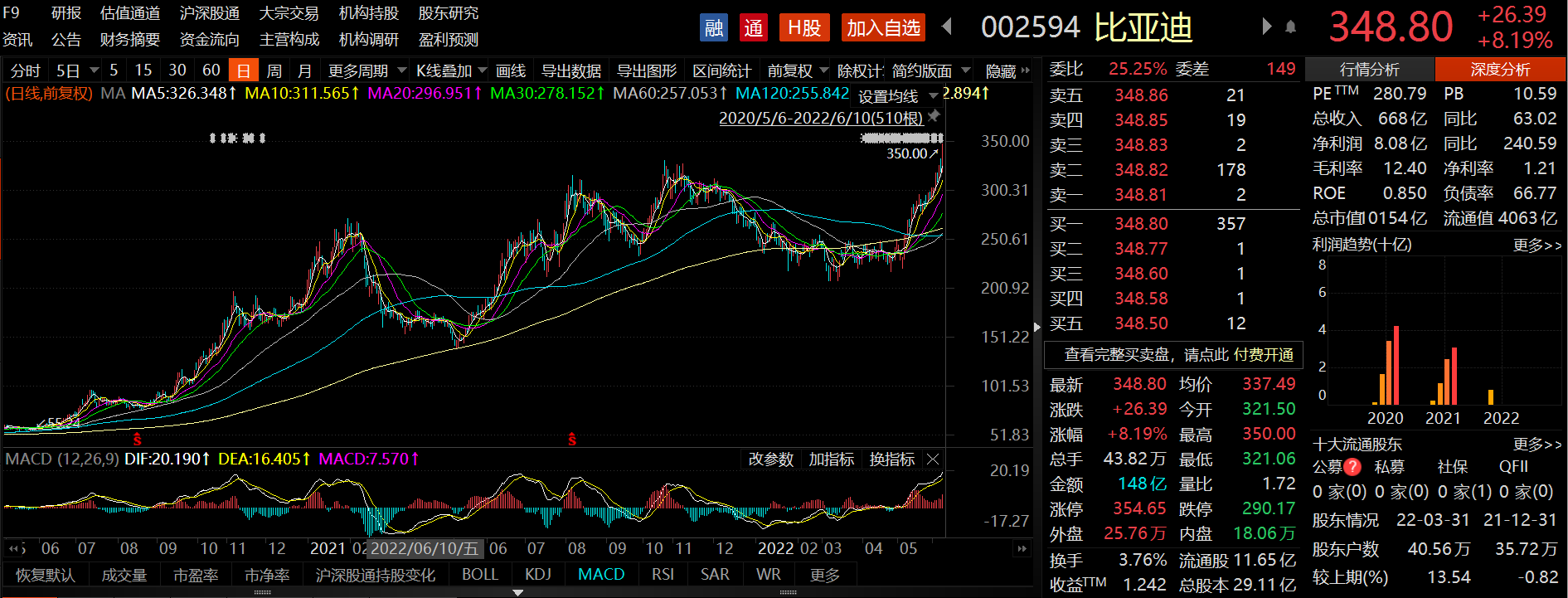Click the bottom center collapse triangle
The height and width of the screenshot is (598, 1568).
coord(517,592)
